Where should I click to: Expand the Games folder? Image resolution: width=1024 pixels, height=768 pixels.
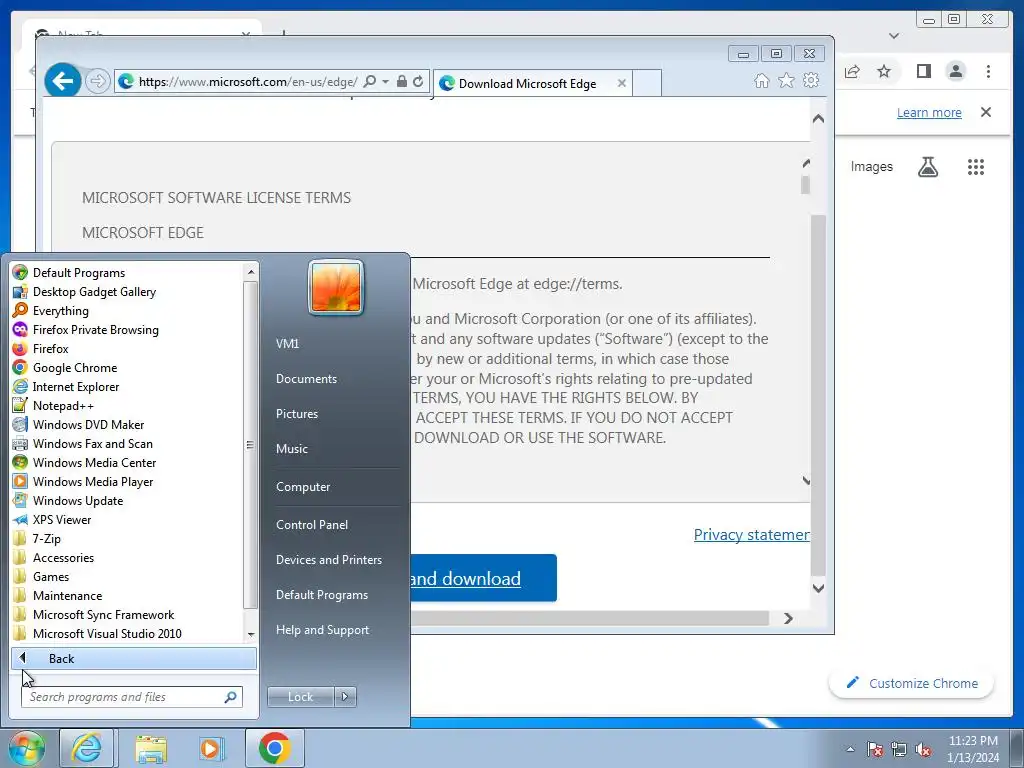click(50, 575)
